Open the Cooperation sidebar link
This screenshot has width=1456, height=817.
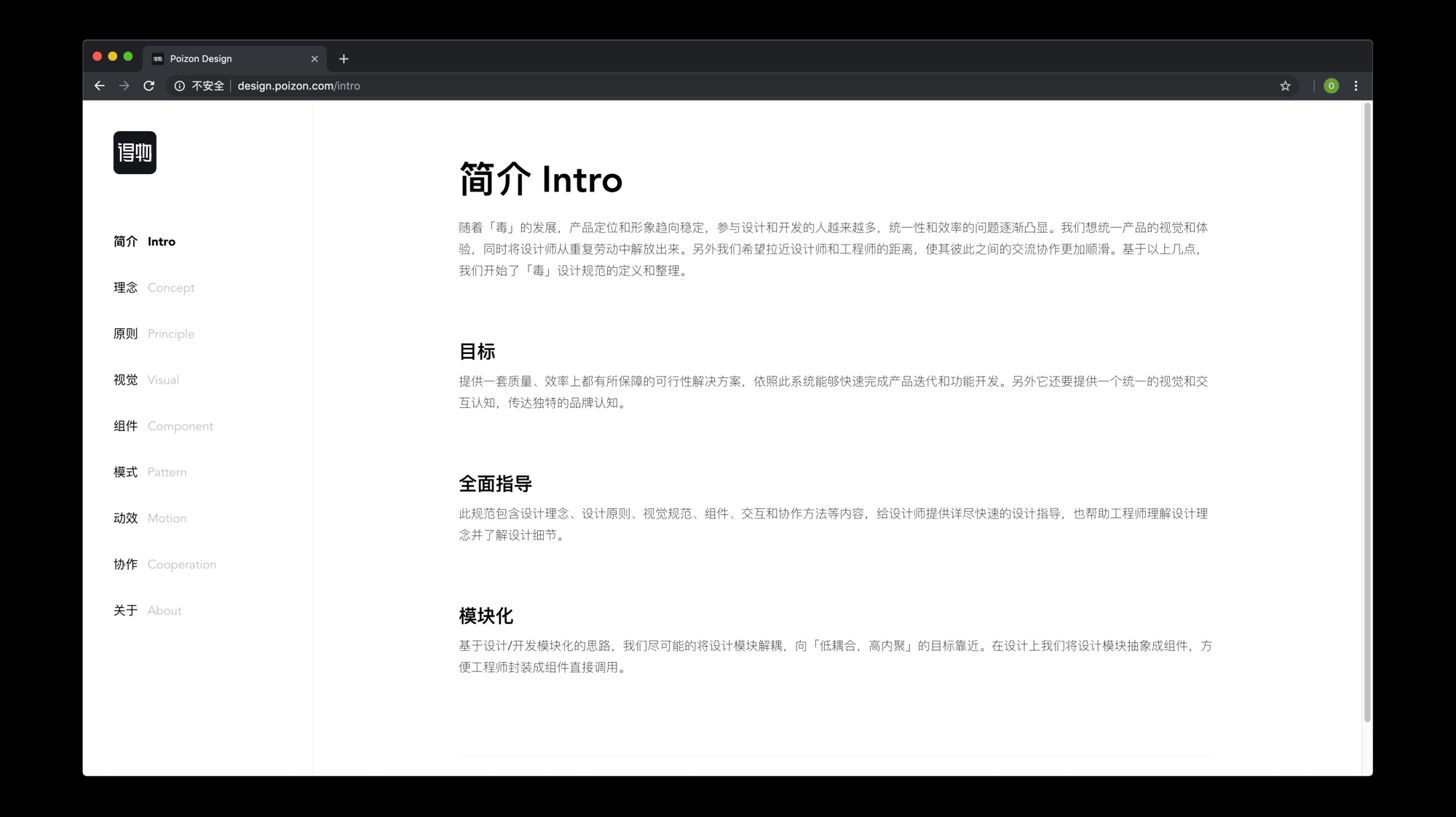165,564
